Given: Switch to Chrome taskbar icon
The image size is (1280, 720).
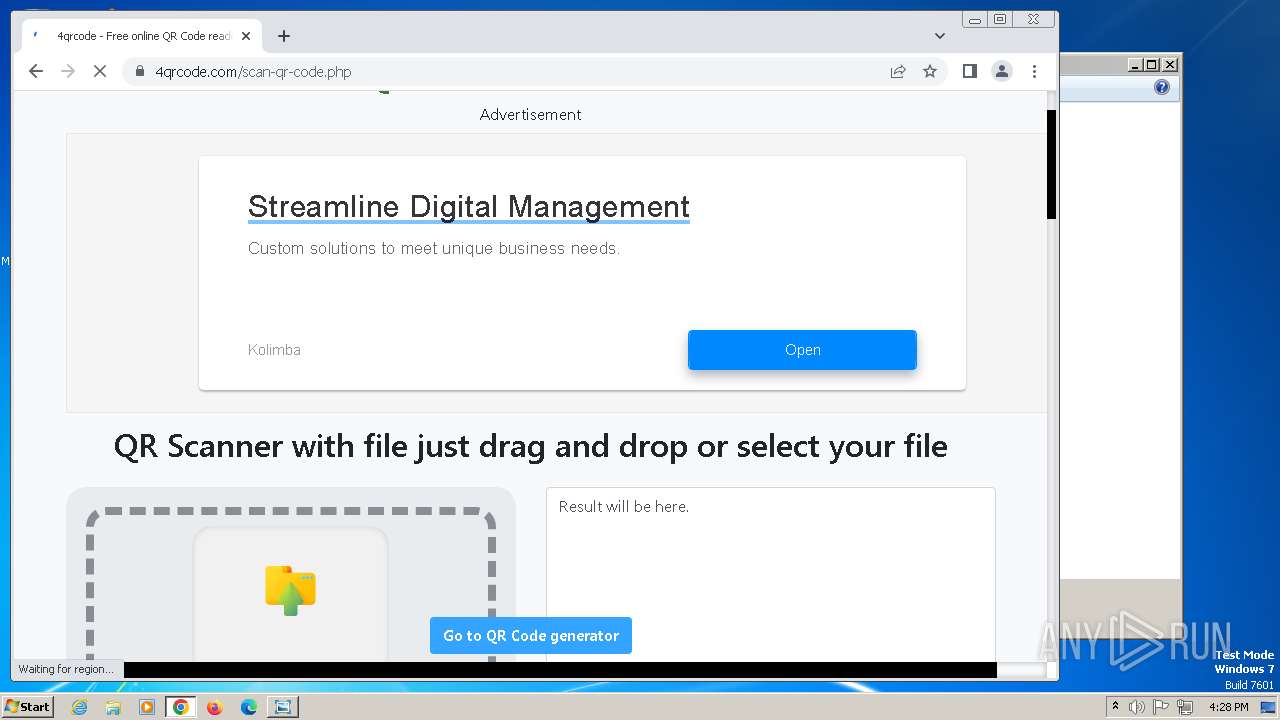Looking at the screenshot, I should tap(181, 707).
